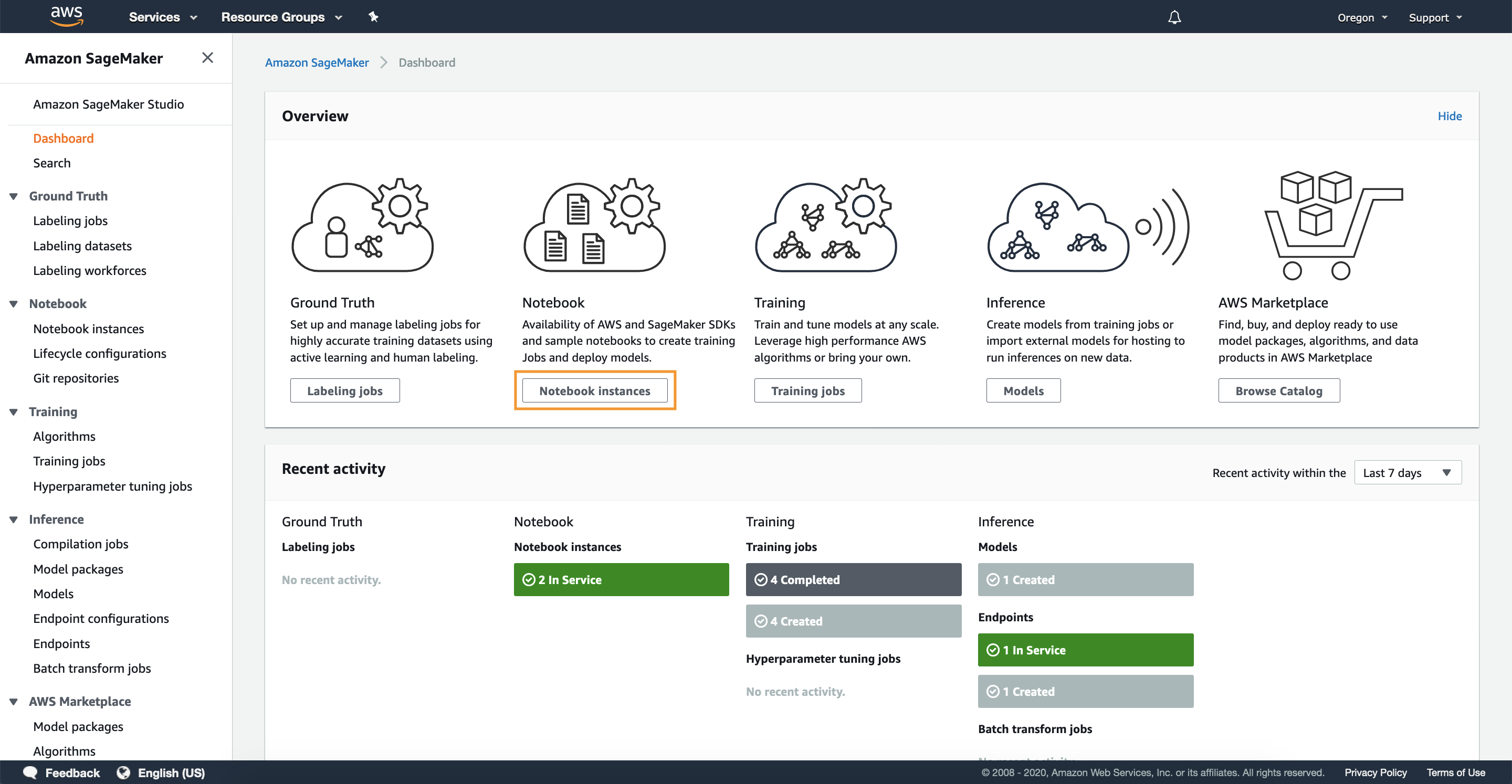Click the AWS logo in top left
The image size is (1512, 784).
[x=65, y=17]
